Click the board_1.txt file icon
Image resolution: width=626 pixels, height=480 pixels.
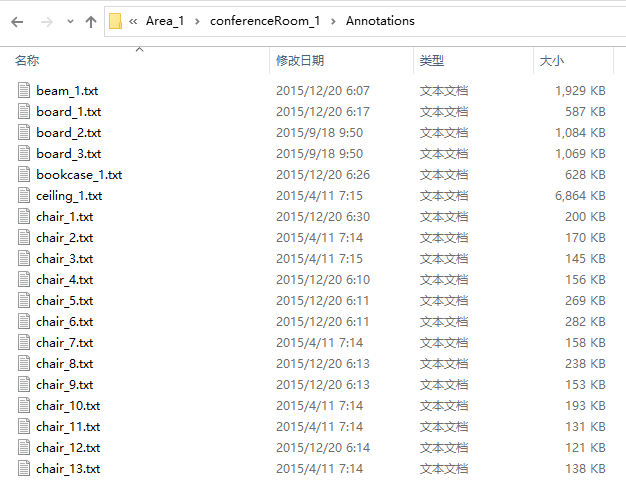point(24,111)
